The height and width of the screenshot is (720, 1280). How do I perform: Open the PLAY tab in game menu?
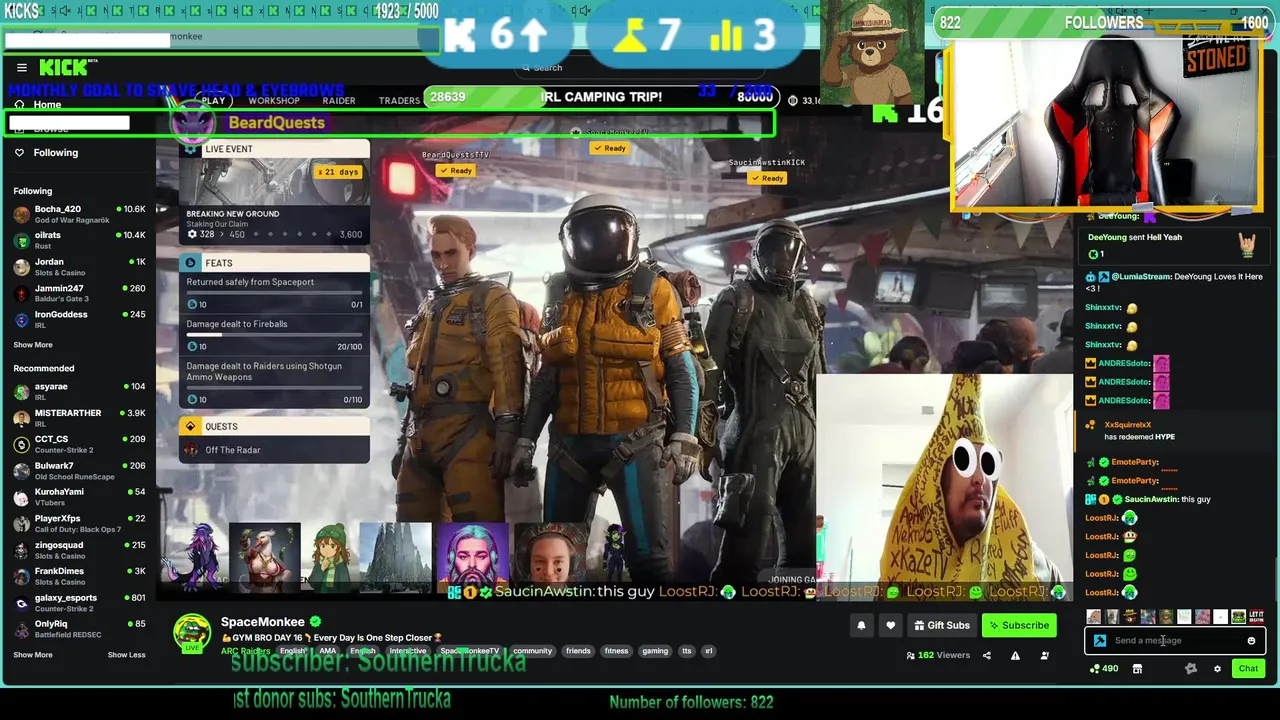213,101
